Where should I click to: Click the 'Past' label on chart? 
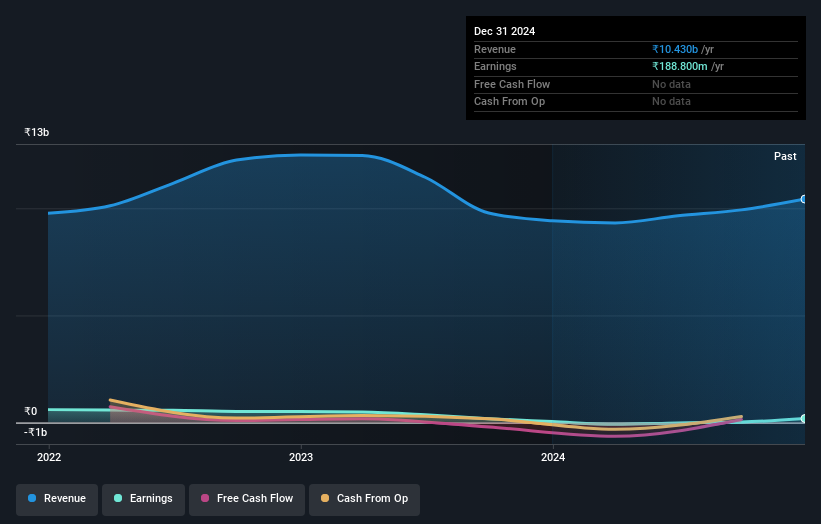[785, 157]
